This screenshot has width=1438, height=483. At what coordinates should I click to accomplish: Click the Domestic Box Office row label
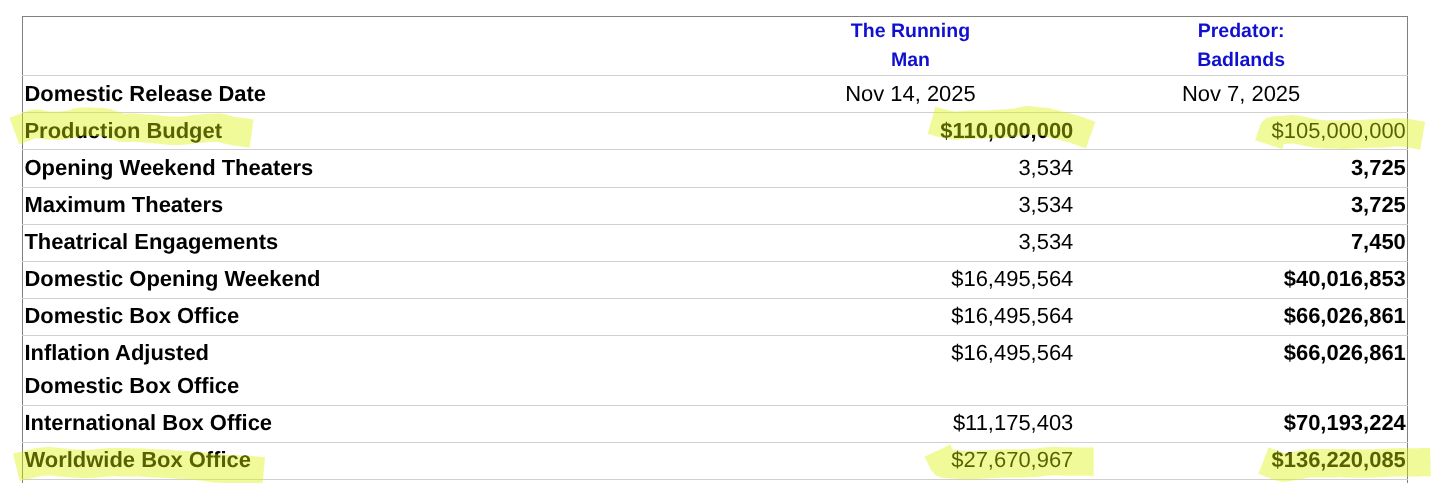click(x=131, y=316)
